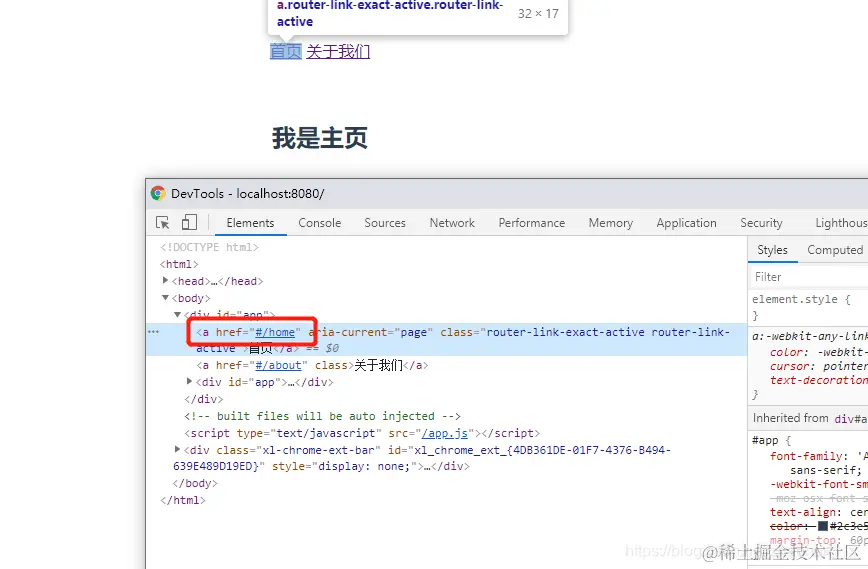Expand the nested div id="app" node
Image resolution: width=868 pixels, height=569 pixels.
(189, 381)
